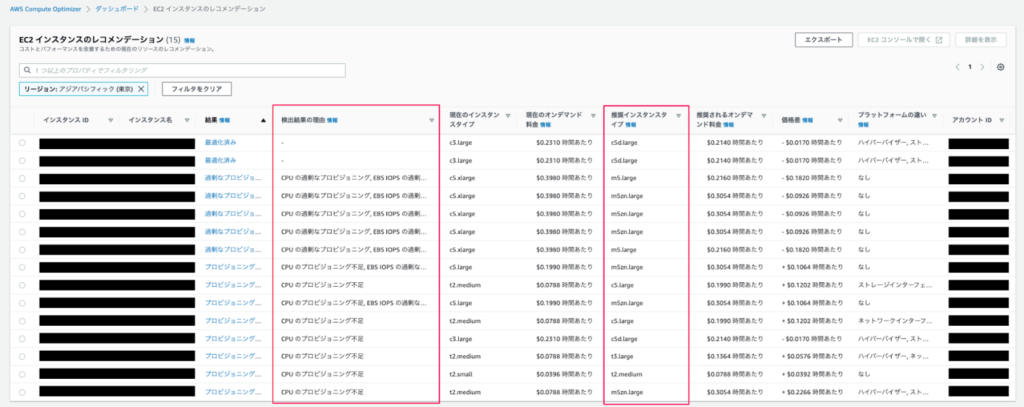Click the $0.0396 時間あたり price cell
1024x407 pixels.
pyautogui.click(x=564, y=374)
